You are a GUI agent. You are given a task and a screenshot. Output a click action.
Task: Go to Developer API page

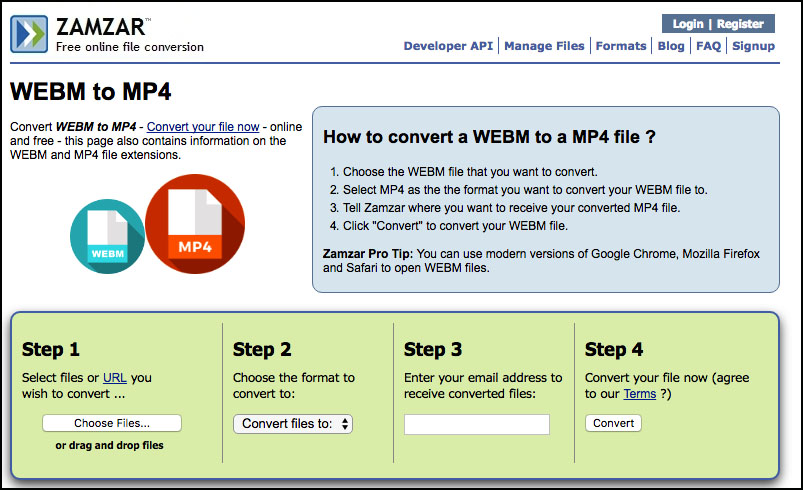click(x=448, y=46)
